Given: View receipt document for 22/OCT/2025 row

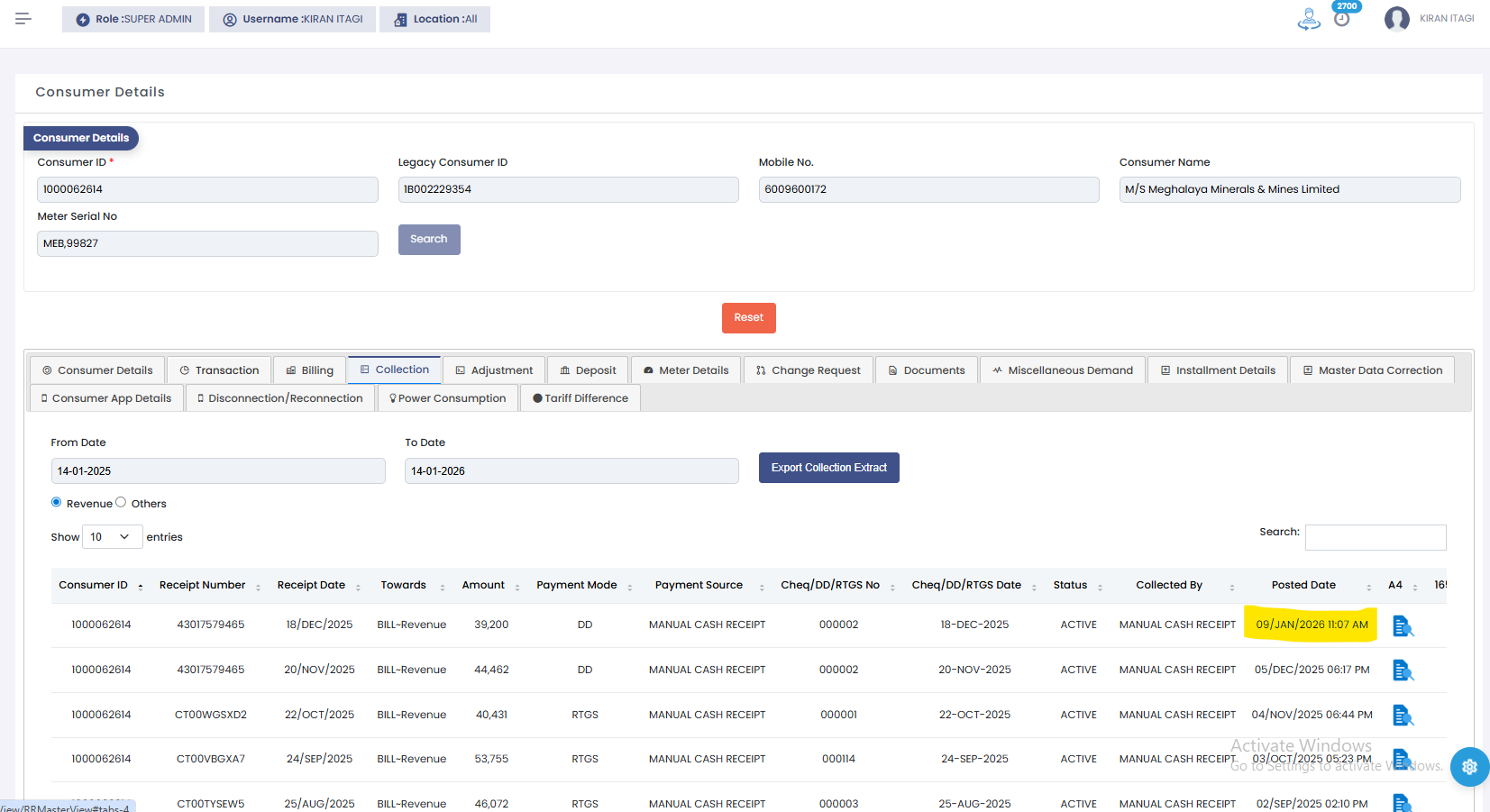Looking at the screenshot, I should point(1402,716).
